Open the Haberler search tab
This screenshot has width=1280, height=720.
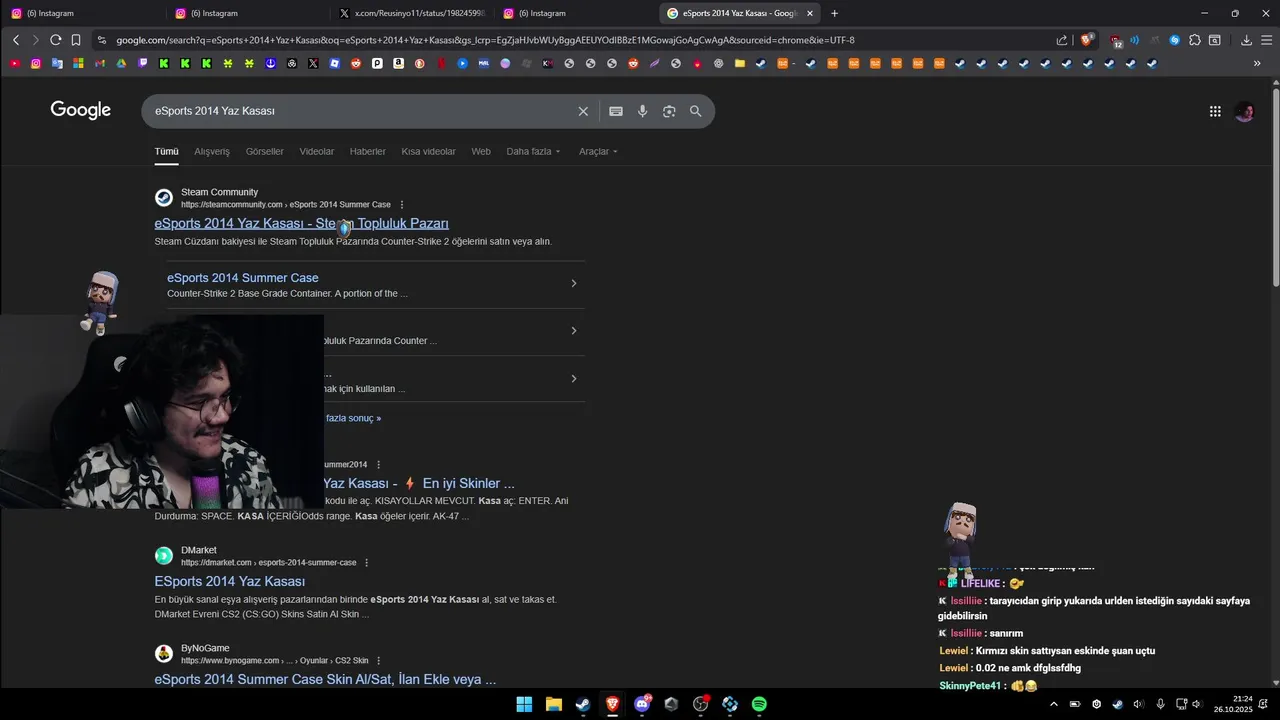click(368, 152)
